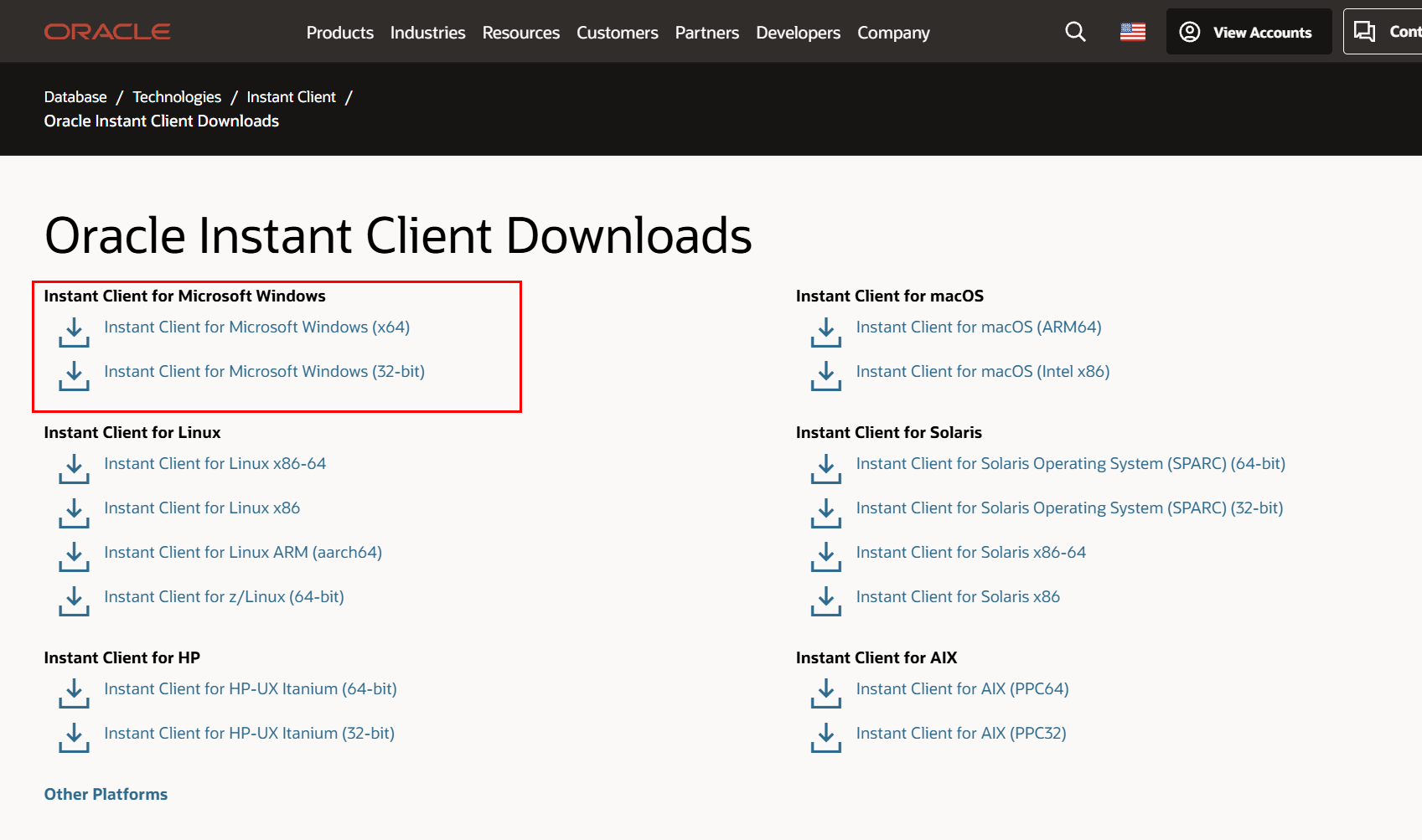Click the Oracle logo
The image size is (1422, 840).
107,32
